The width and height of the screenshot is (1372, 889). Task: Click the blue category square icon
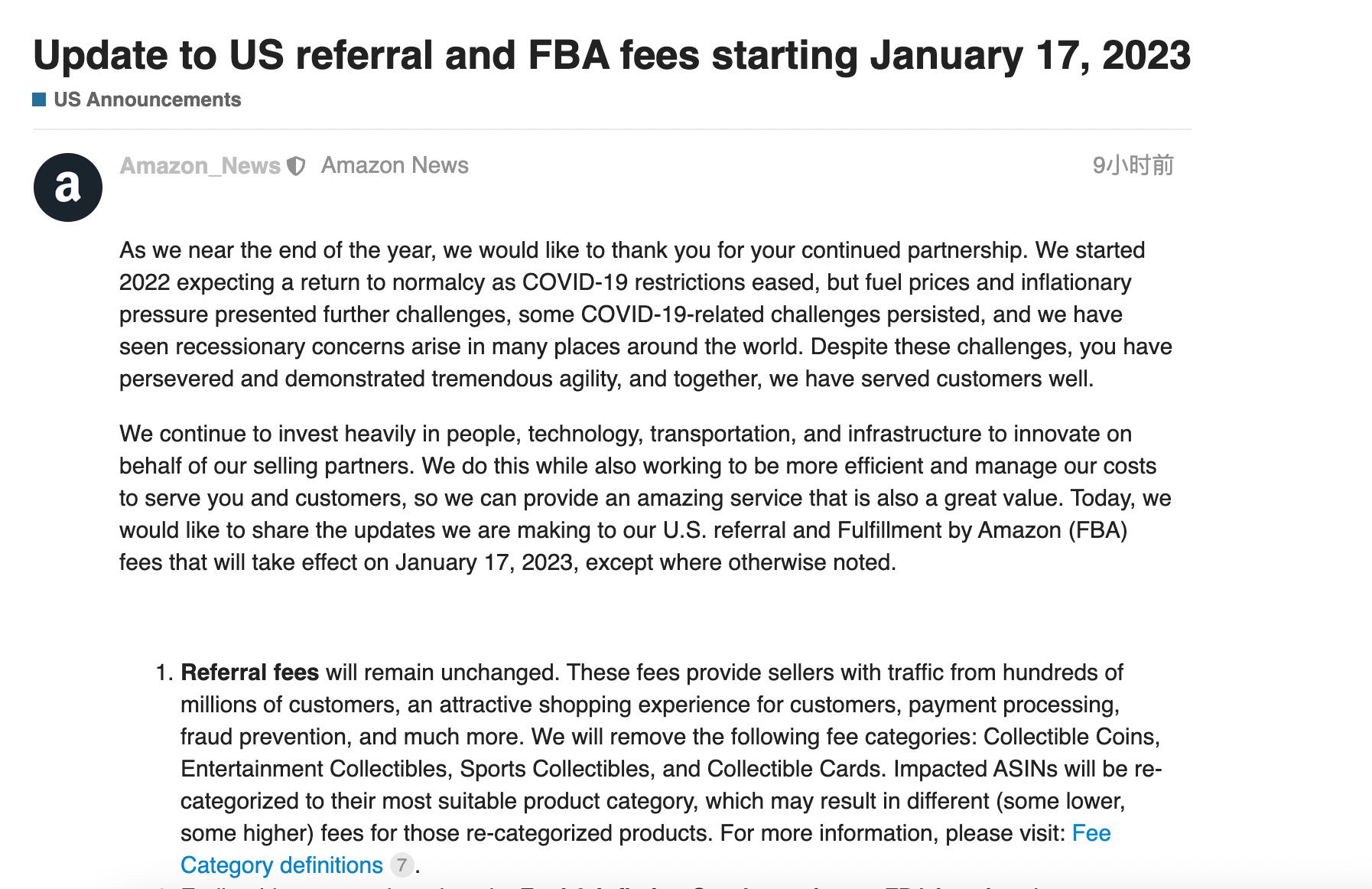click(40, 99)
